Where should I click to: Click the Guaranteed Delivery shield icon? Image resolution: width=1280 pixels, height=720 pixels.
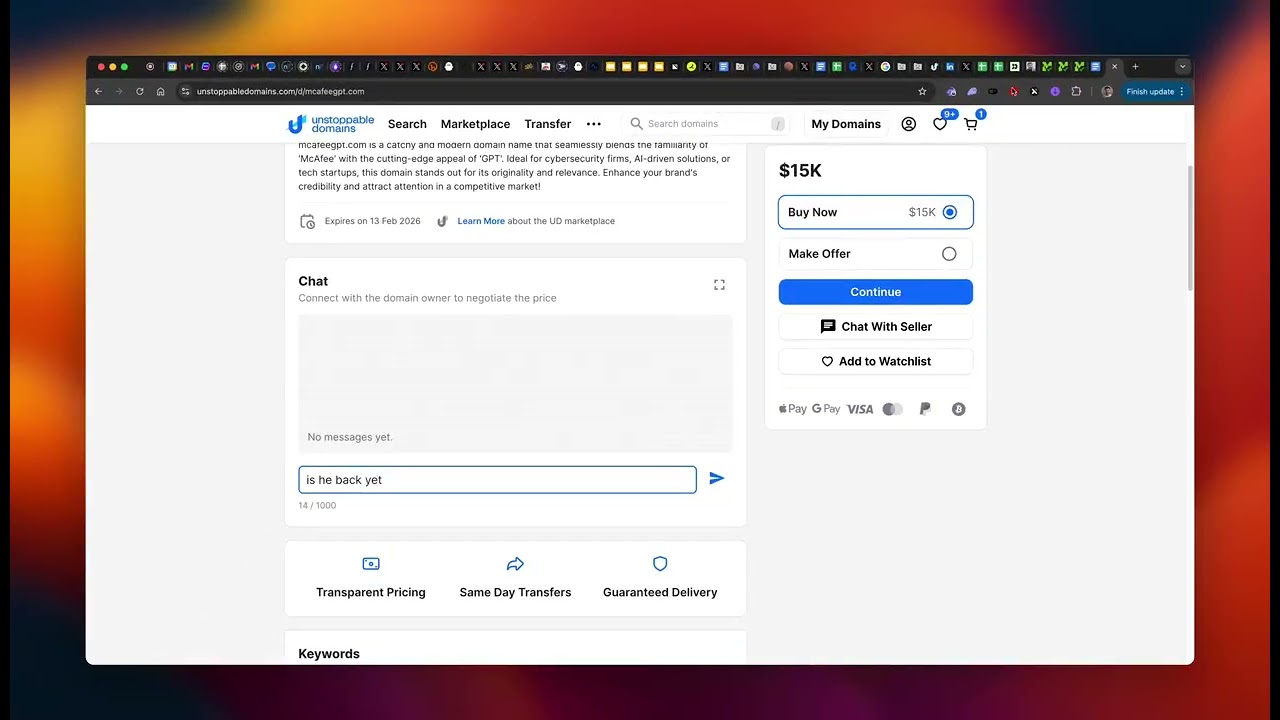[x=660, y=564]
